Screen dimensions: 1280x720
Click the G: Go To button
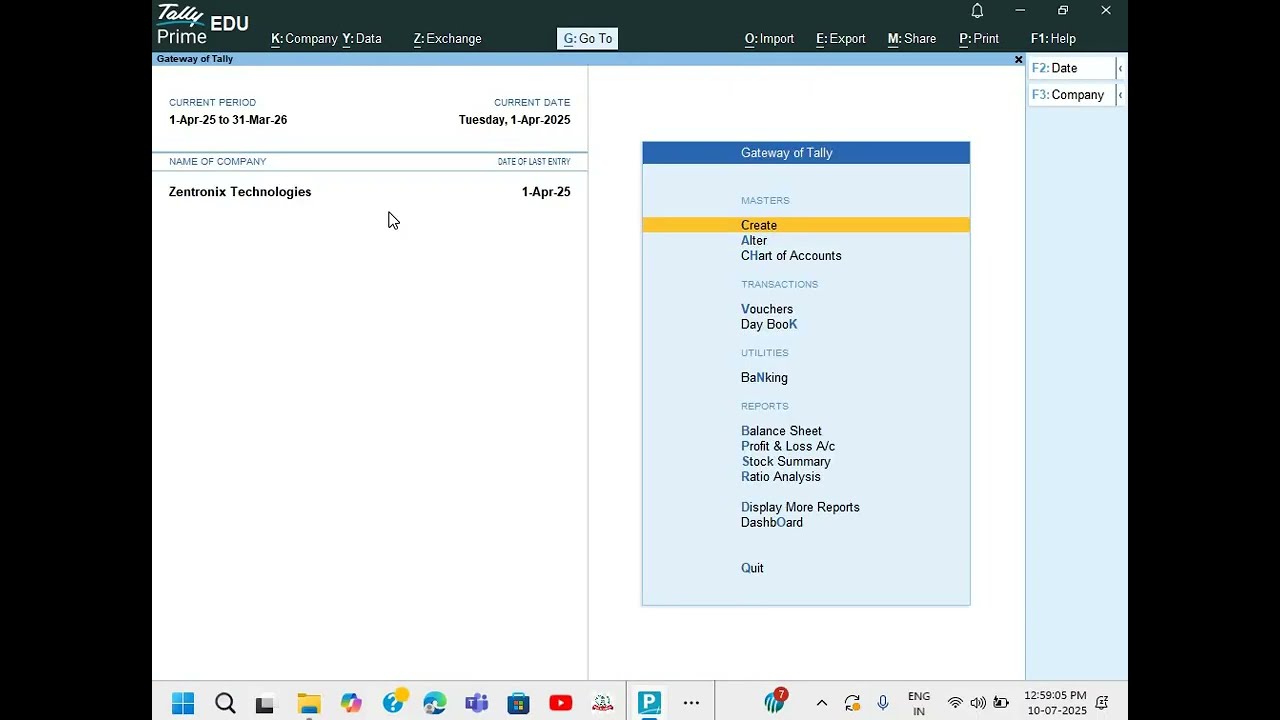[587, 39]
